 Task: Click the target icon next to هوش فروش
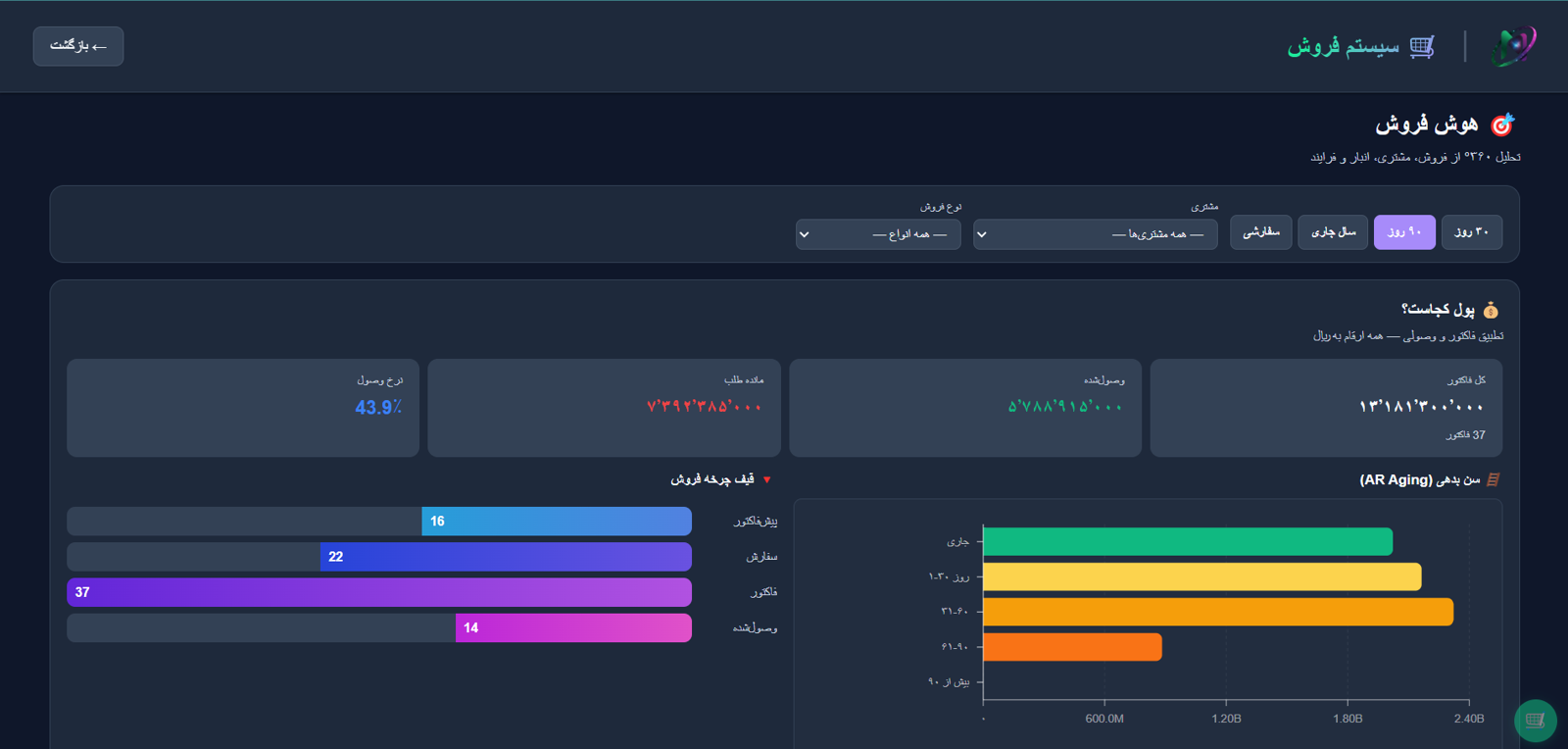(x=1501, y=125)
